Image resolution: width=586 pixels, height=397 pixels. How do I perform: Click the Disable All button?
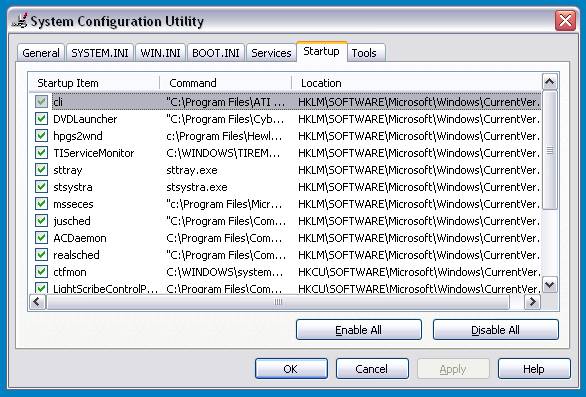click(495, 330)
